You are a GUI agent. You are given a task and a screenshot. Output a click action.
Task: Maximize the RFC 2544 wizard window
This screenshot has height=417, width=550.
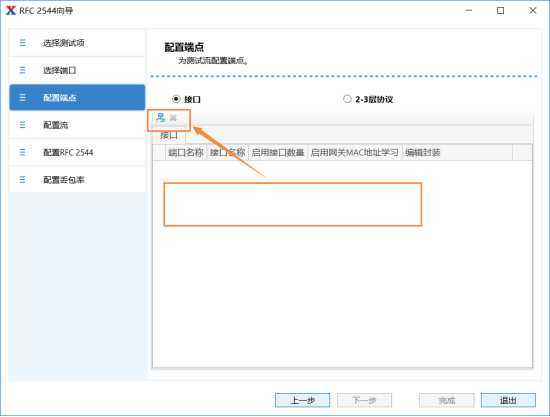tap(501, 11)
